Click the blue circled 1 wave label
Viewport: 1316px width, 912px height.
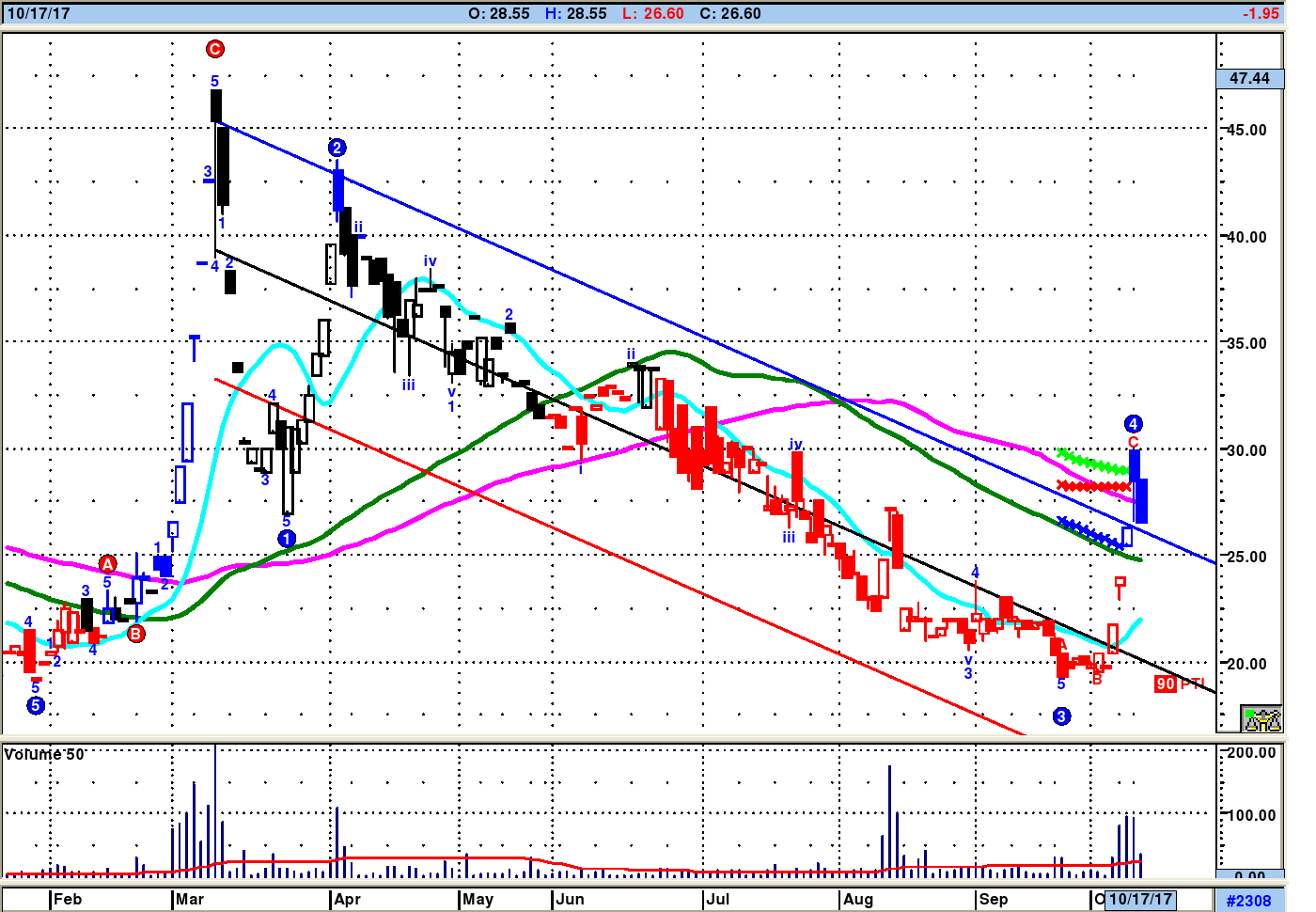pos(287,539)
